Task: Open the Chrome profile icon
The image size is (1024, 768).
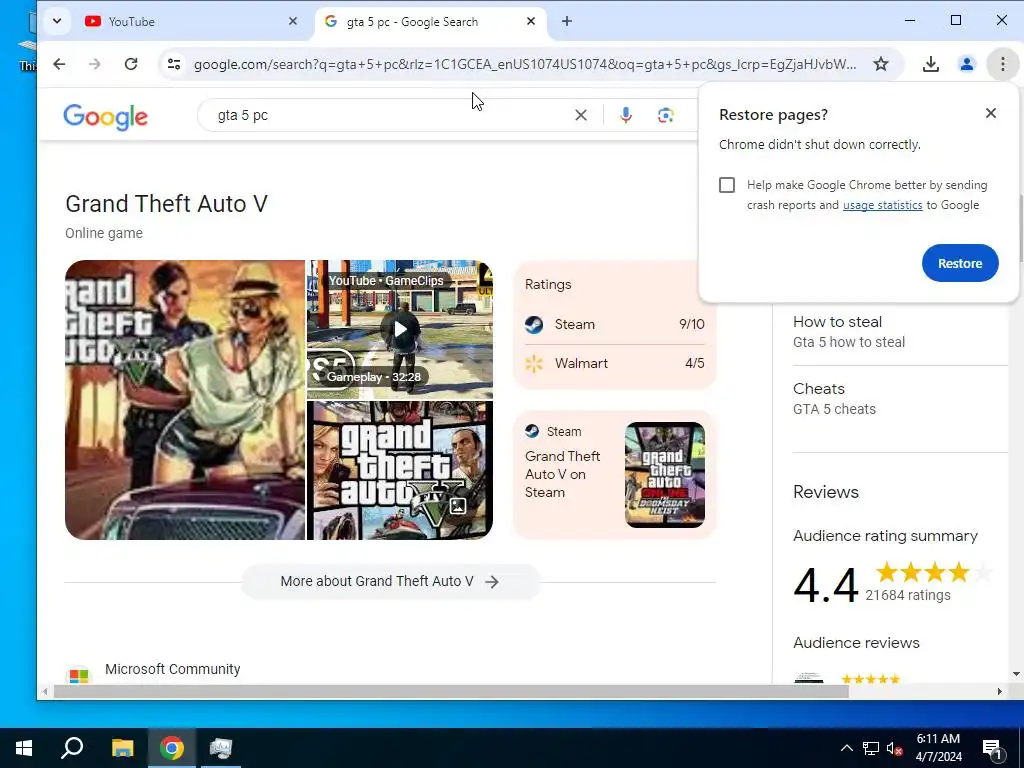Action: click(967, 64)
